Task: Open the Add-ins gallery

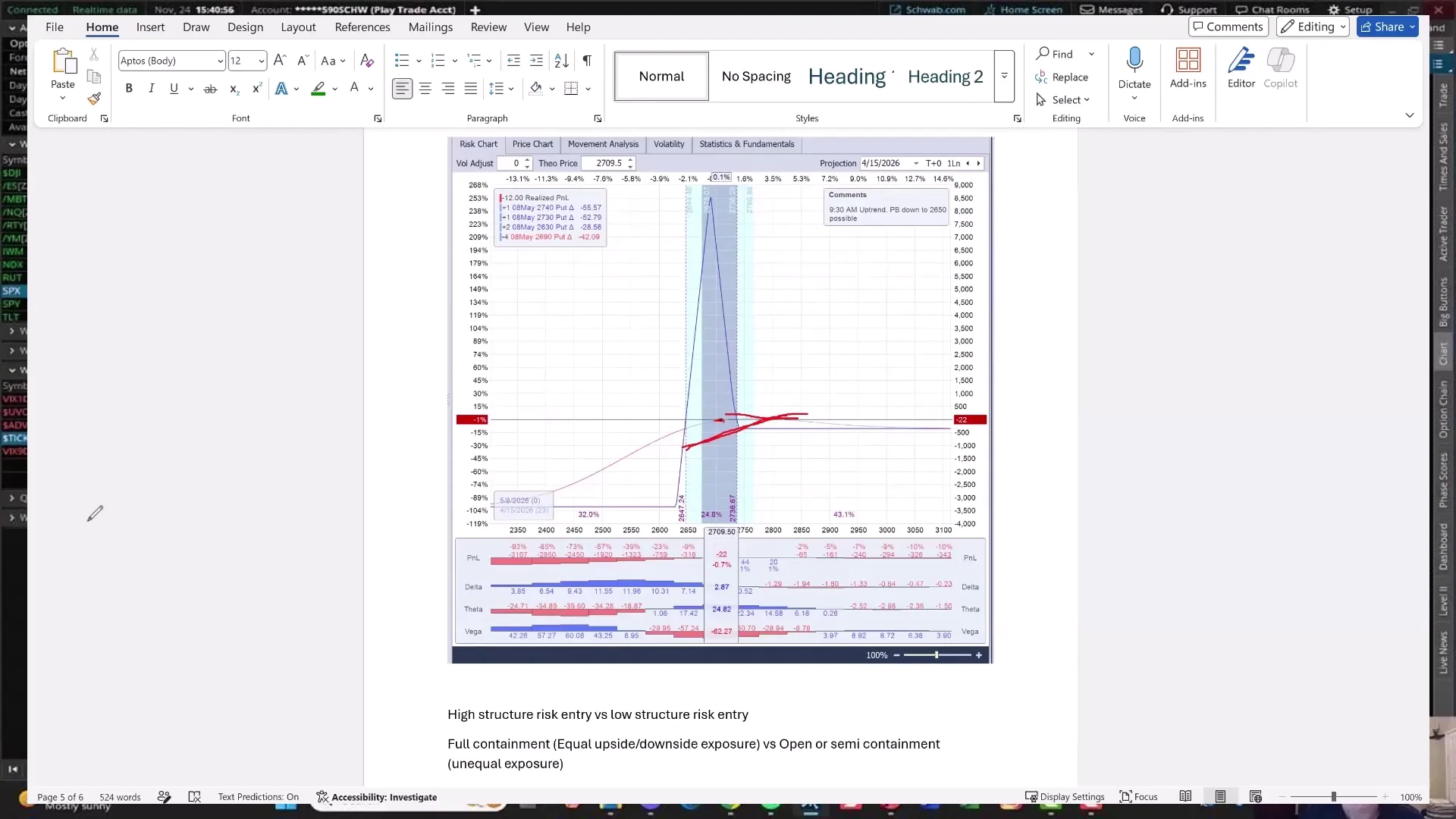Action: (x=1188, y=68)
